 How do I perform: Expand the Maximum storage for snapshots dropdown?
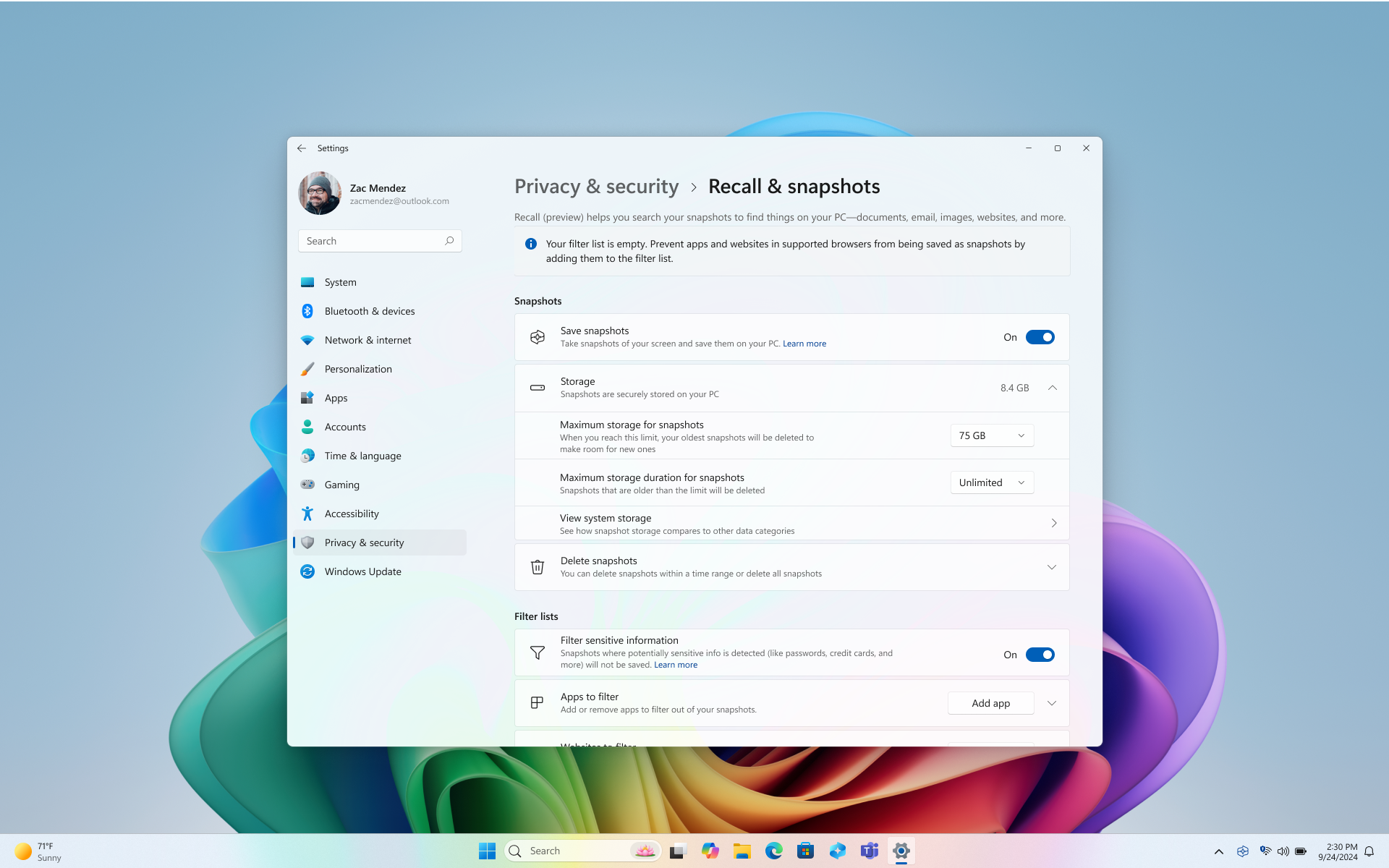[990, 435]
